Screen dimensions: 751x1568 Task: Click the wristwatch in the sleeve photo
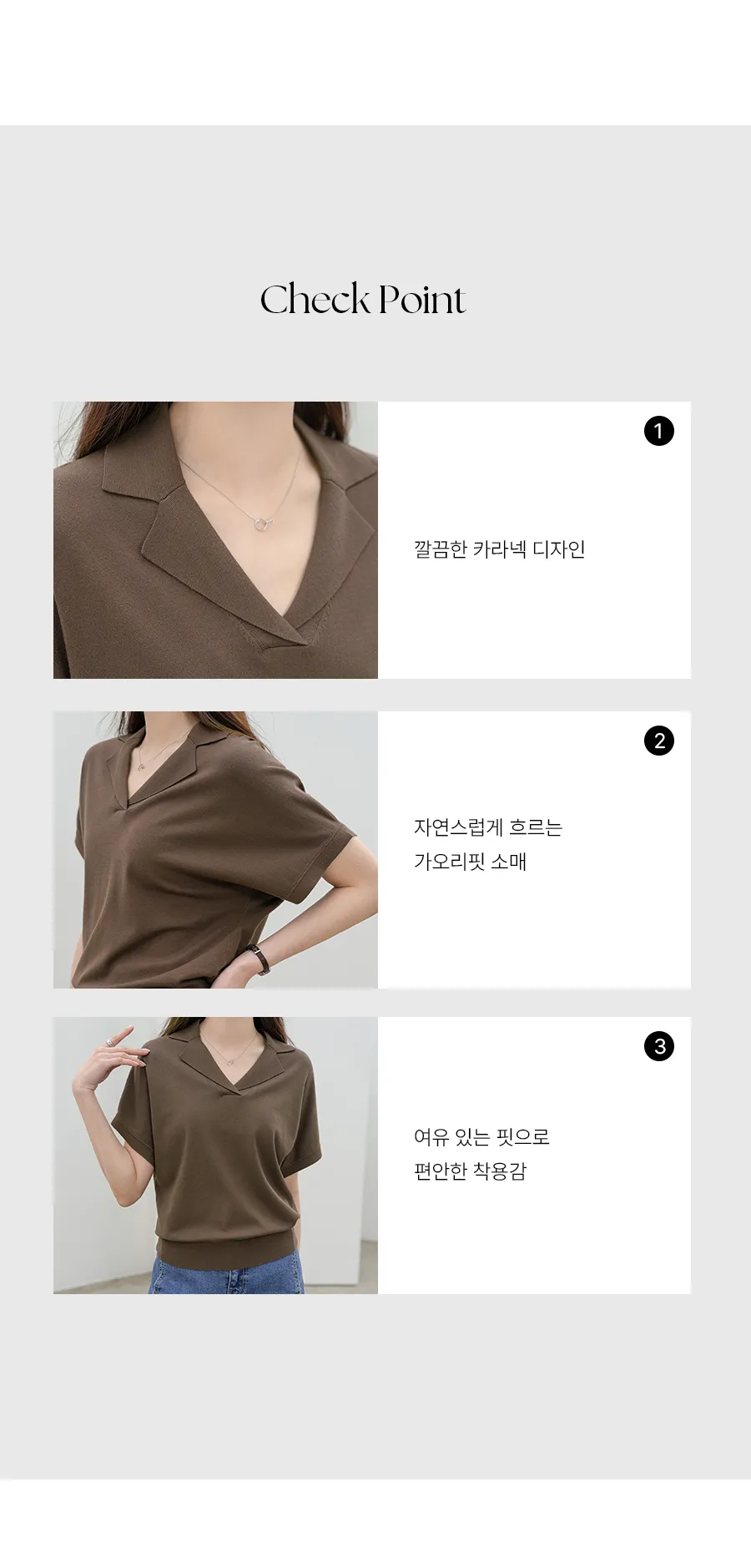point(260,959)
